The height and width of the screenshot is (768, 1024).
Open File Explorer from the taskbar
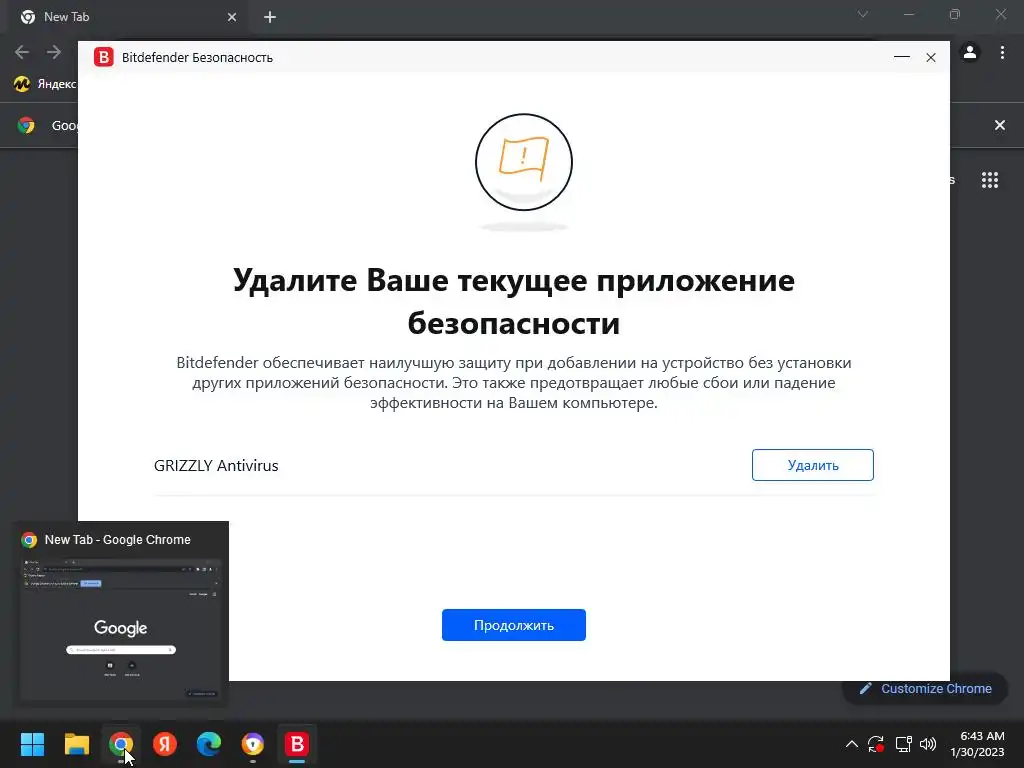pos(76,744)
